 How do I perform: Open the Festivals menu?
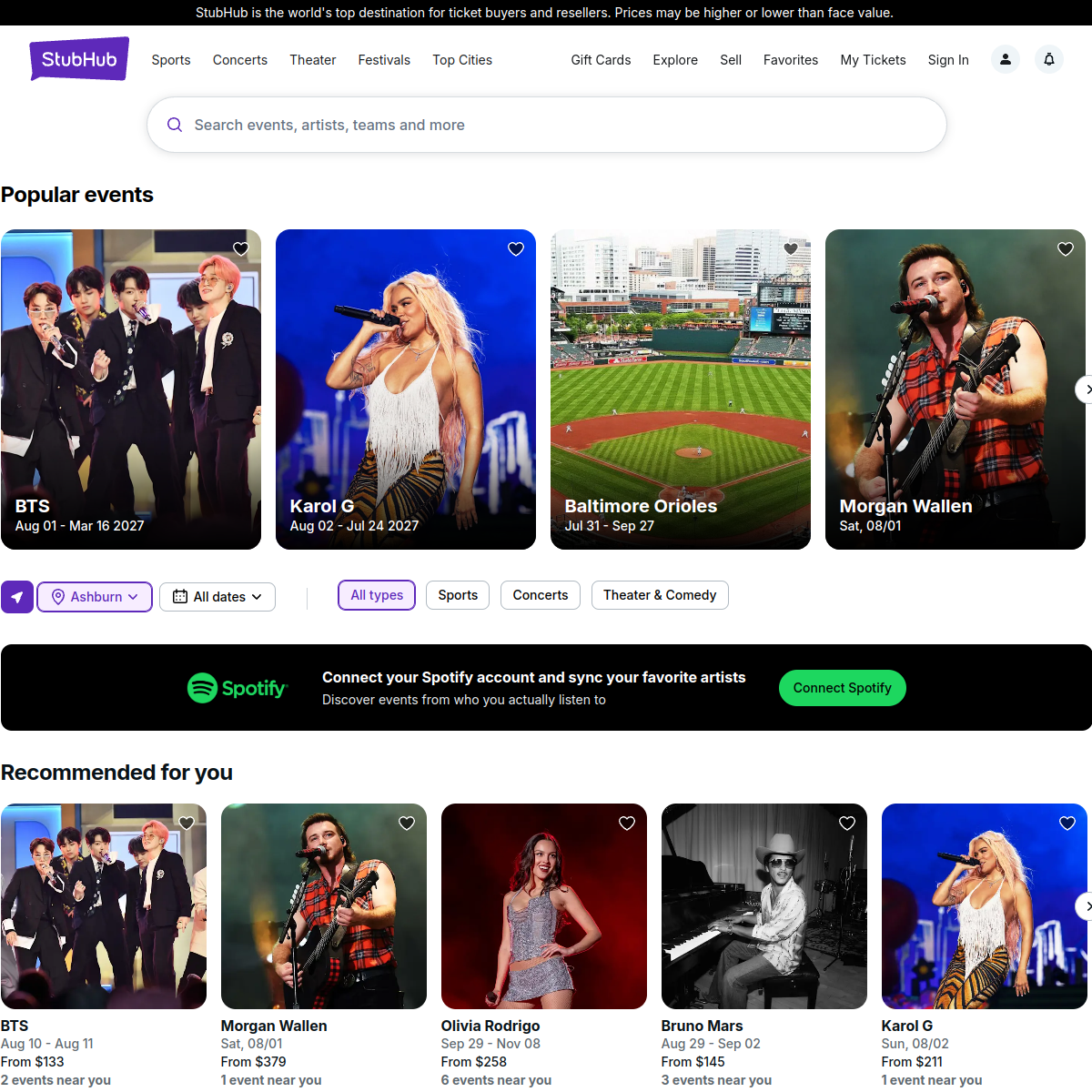(384, 60)
